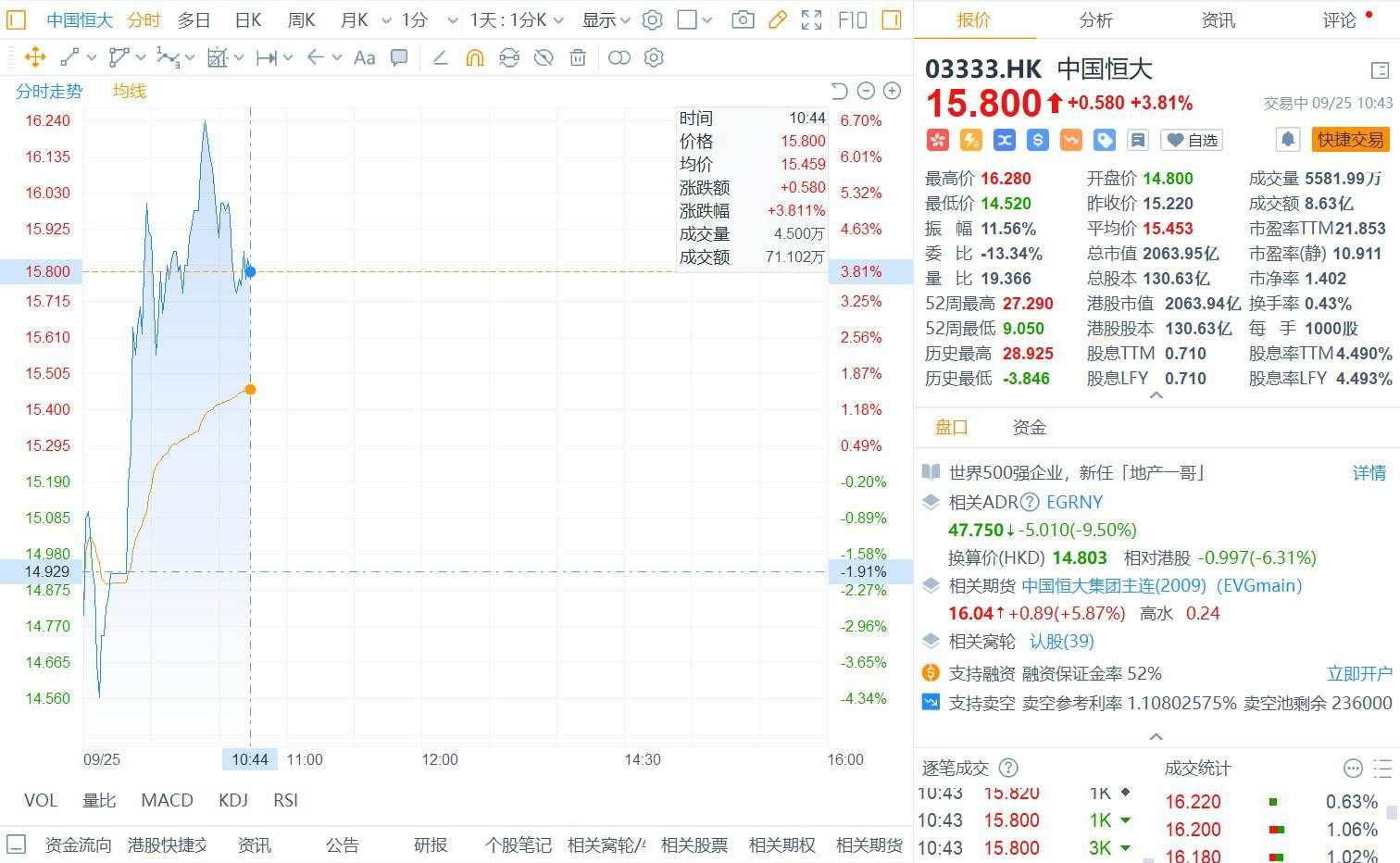1400x863 pixels.
Task: Expand the square layout dropdown arrow
Action: [x=708, y=19]
